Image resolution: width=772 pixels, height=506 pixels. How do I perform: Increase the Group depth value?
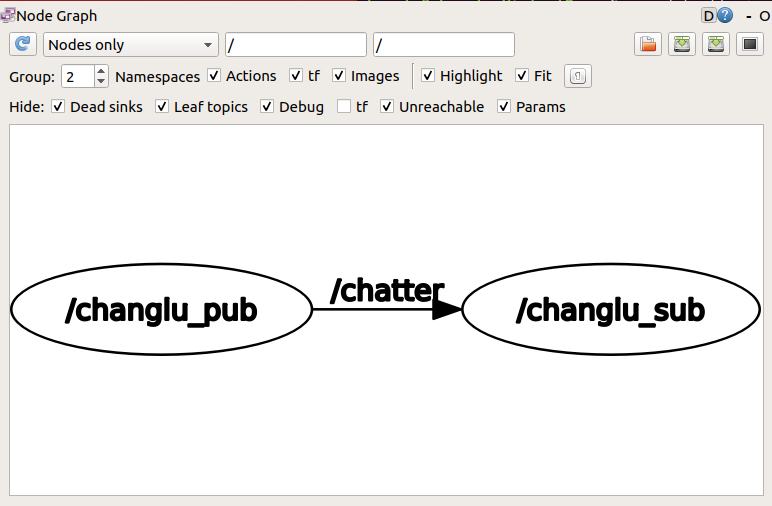[x=101, y=71]
